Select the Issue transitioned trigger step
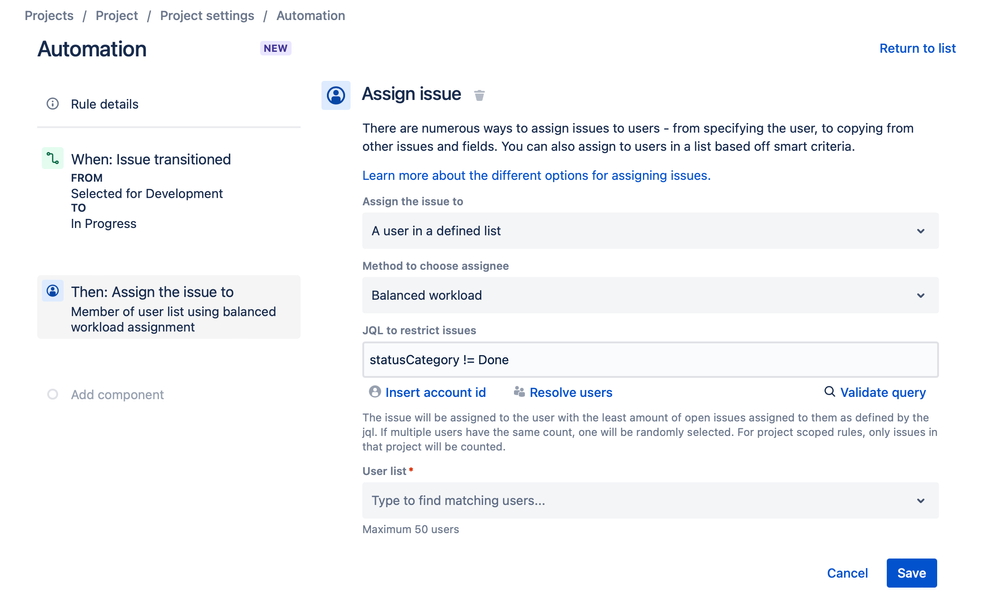This screenshot has width=998, height=604. point(150,159)
